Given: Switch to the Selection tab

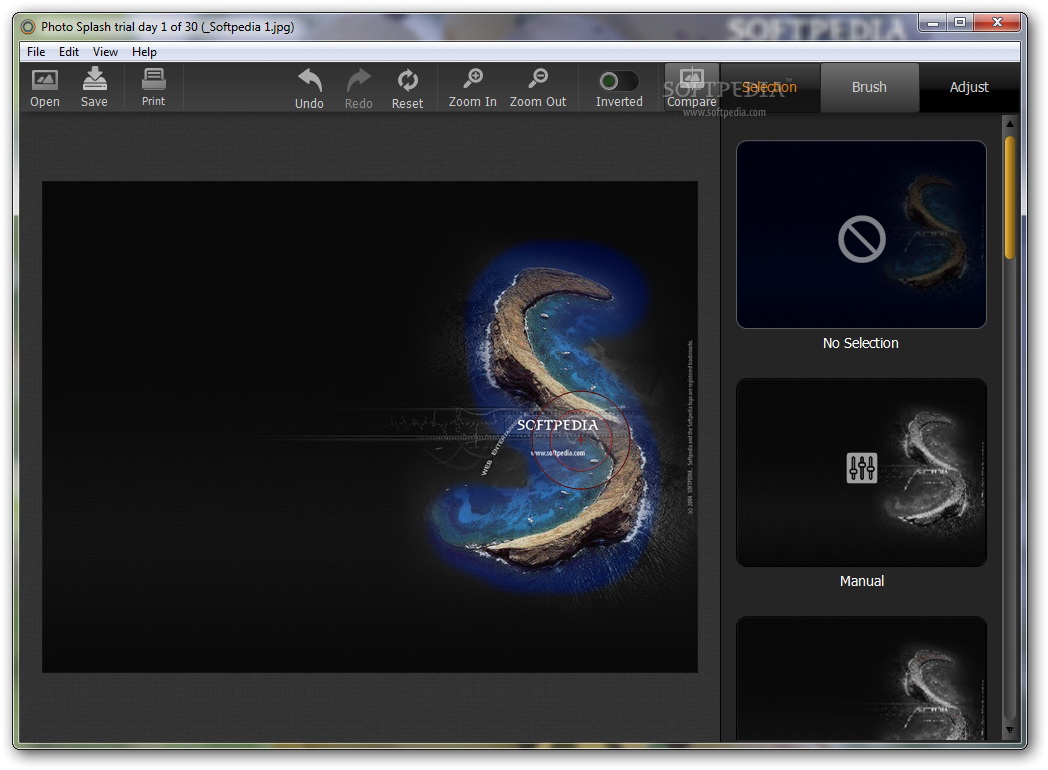Looking at the screenshot, I should tap(769, 87).
